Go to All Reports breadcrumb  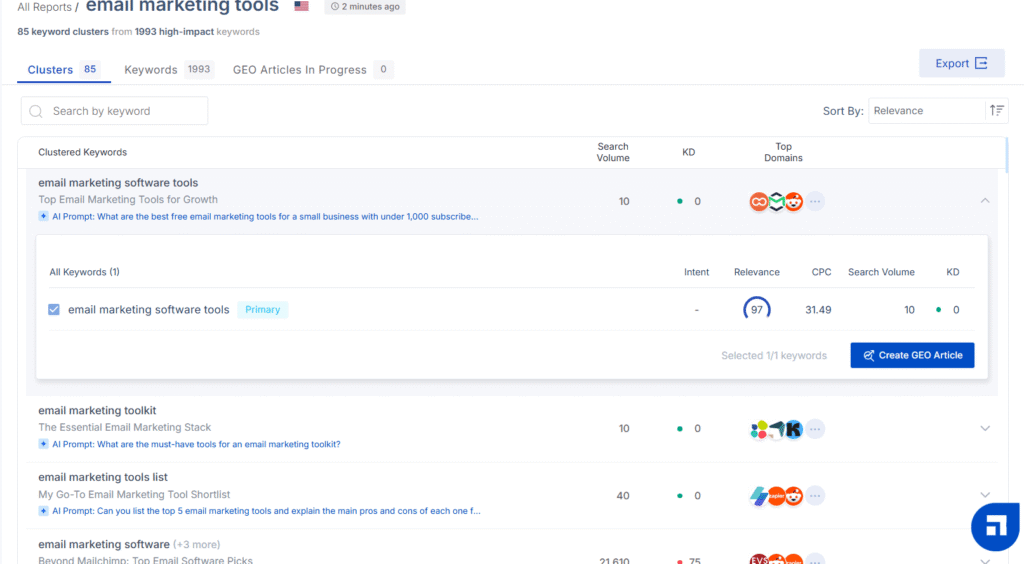click(44, 7)
